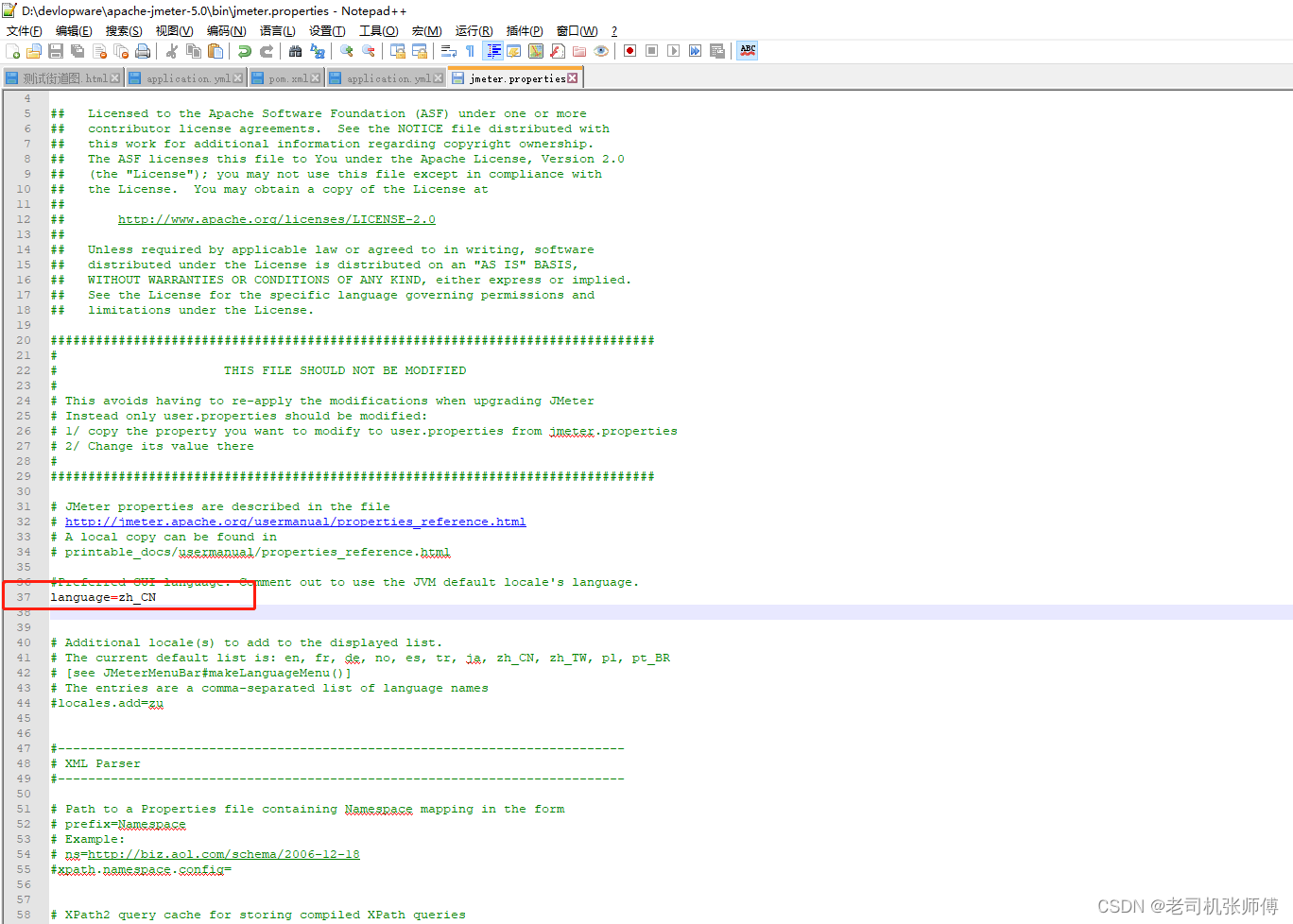1293x924 pixels.
Task: Zoom out magnifier icon
Action: click(369, 51)
